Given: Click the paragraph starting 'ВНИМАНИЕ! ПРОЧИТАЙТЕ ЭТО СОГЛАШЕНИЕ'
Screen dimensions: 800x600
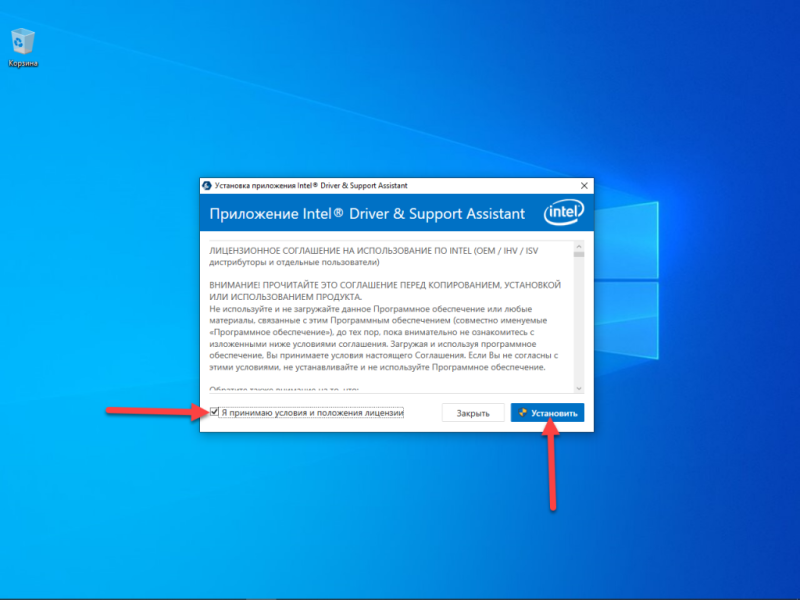Looking at the screenshot, I should (x=385, y=291).
